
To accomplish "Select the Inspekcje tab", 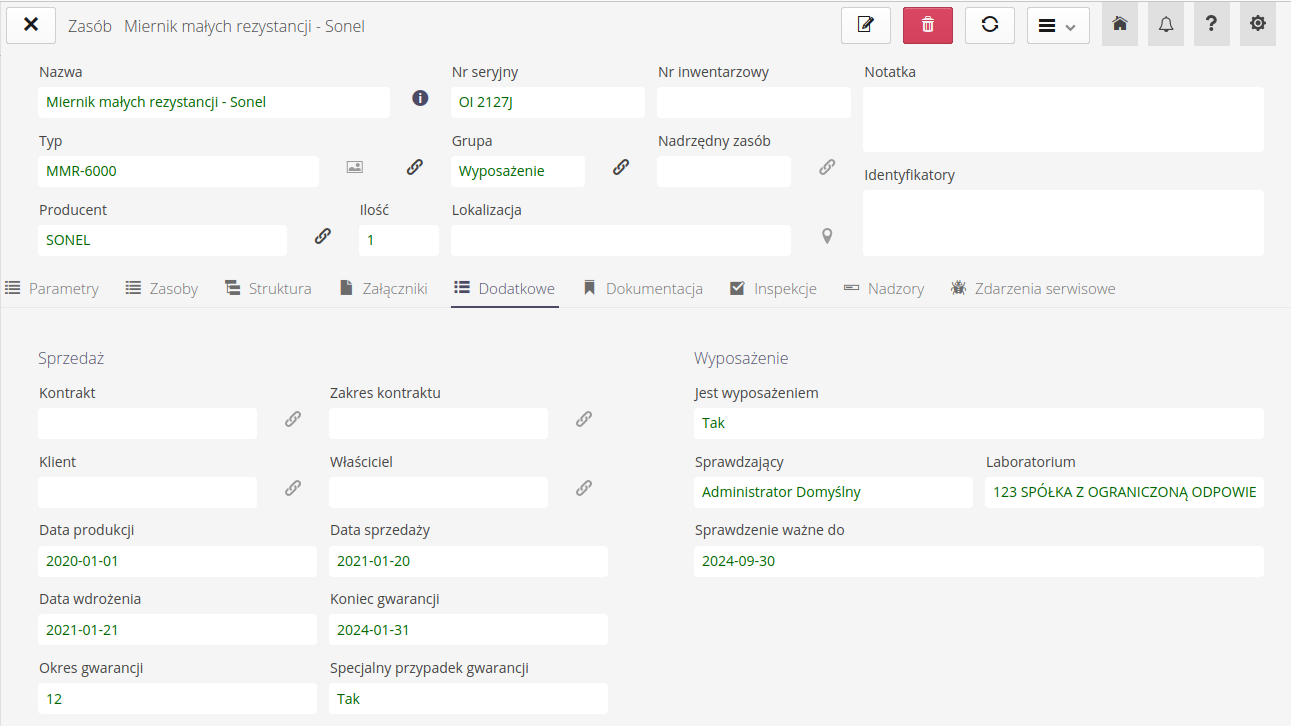I will pyautogui.click(x=773, y=288).
